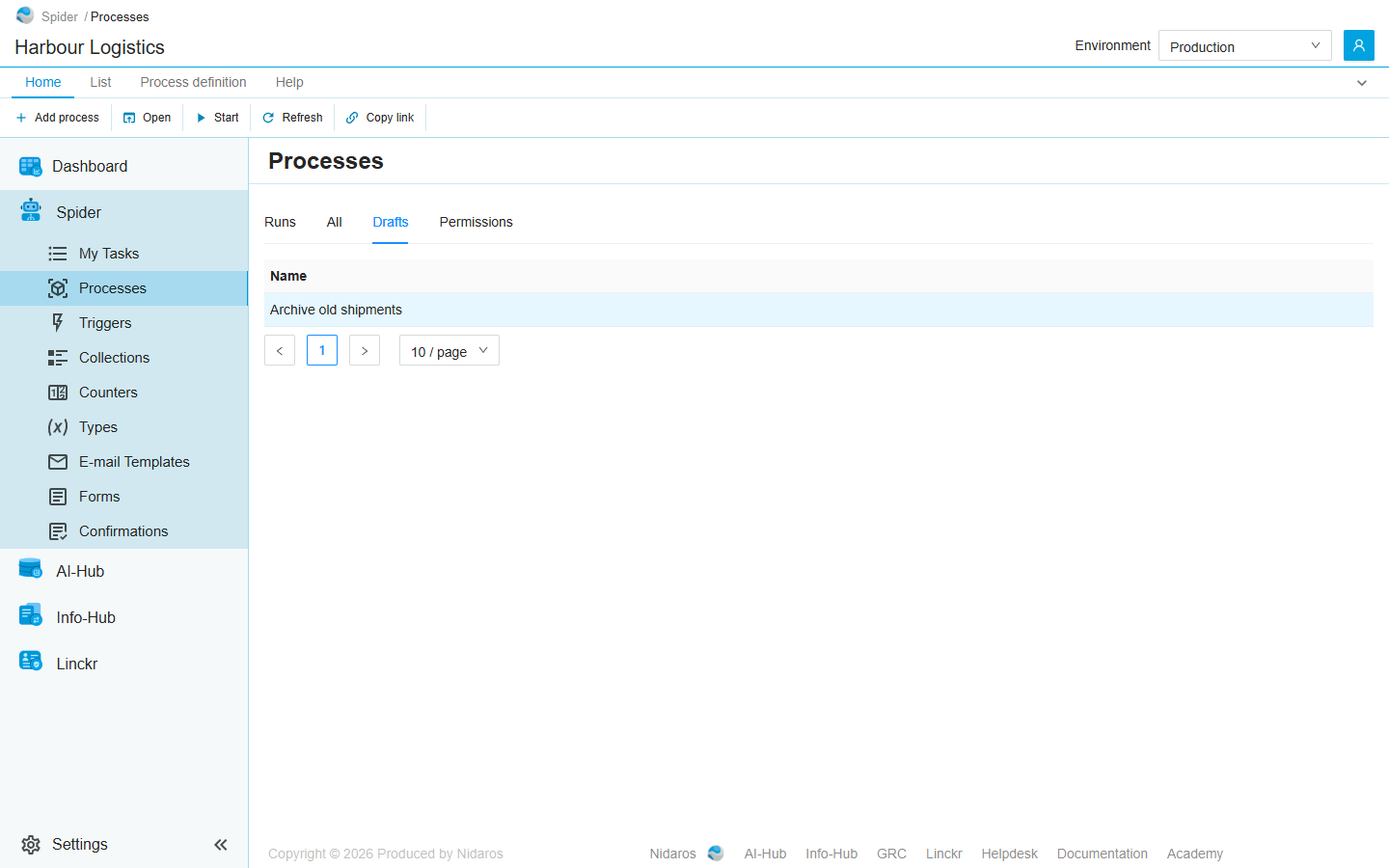Click Copy link in the toolbar
1389x868 pixels.
(x=380, y=118)
